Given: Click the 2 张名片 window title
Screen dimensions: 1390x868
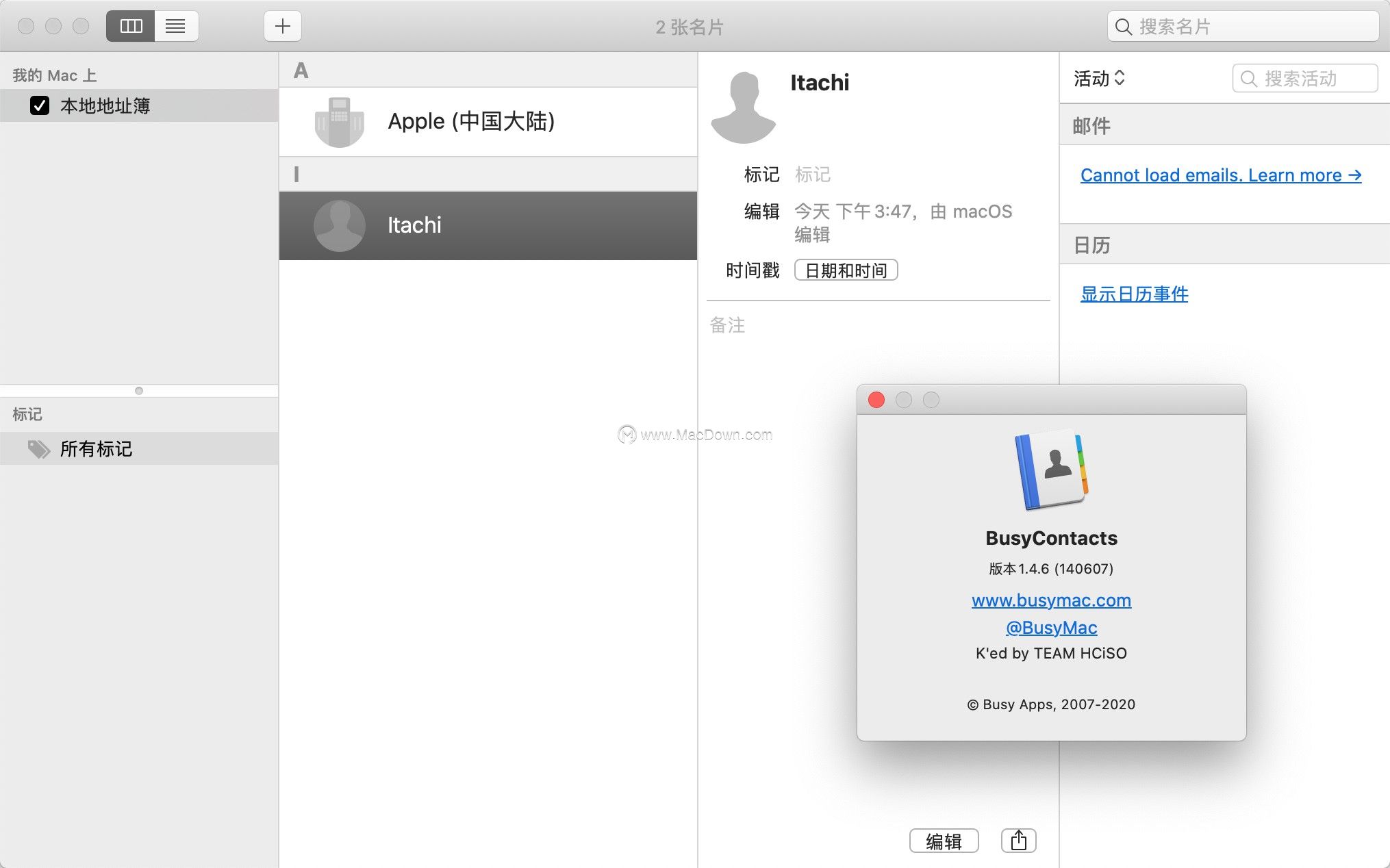Looking at the screenshot, I should [690, 27].
